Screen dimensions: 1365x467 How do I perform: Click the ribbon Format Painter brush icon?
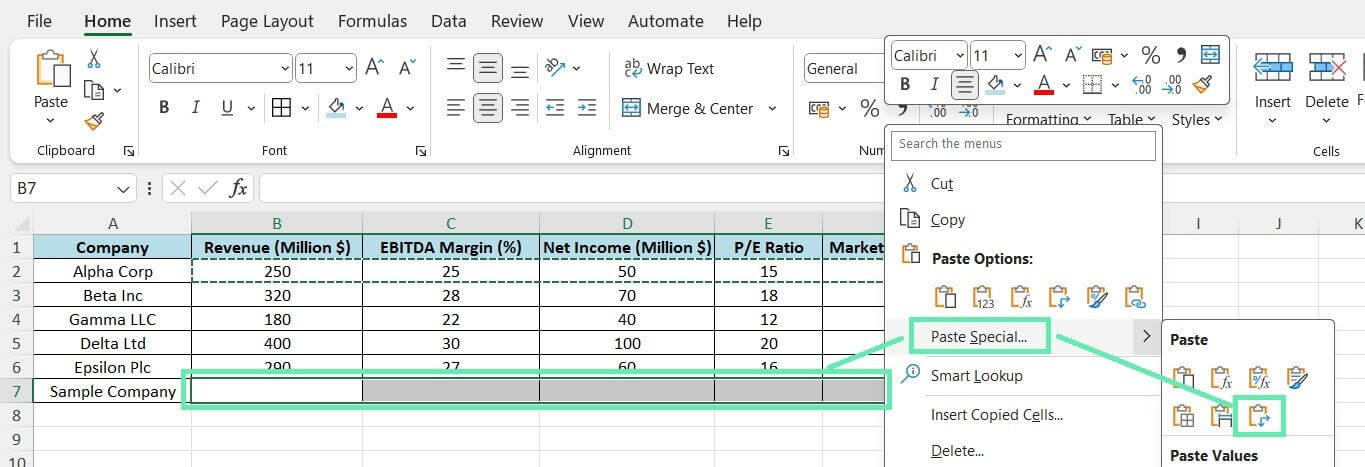94,121
